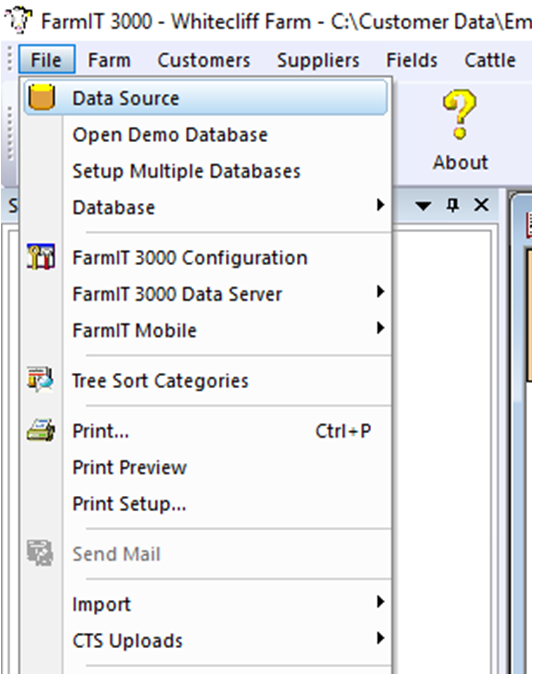This screenshot has width=533, height=675.
Task: Select FarmIT 3000 Data Server entry
Action: [206, 294]
